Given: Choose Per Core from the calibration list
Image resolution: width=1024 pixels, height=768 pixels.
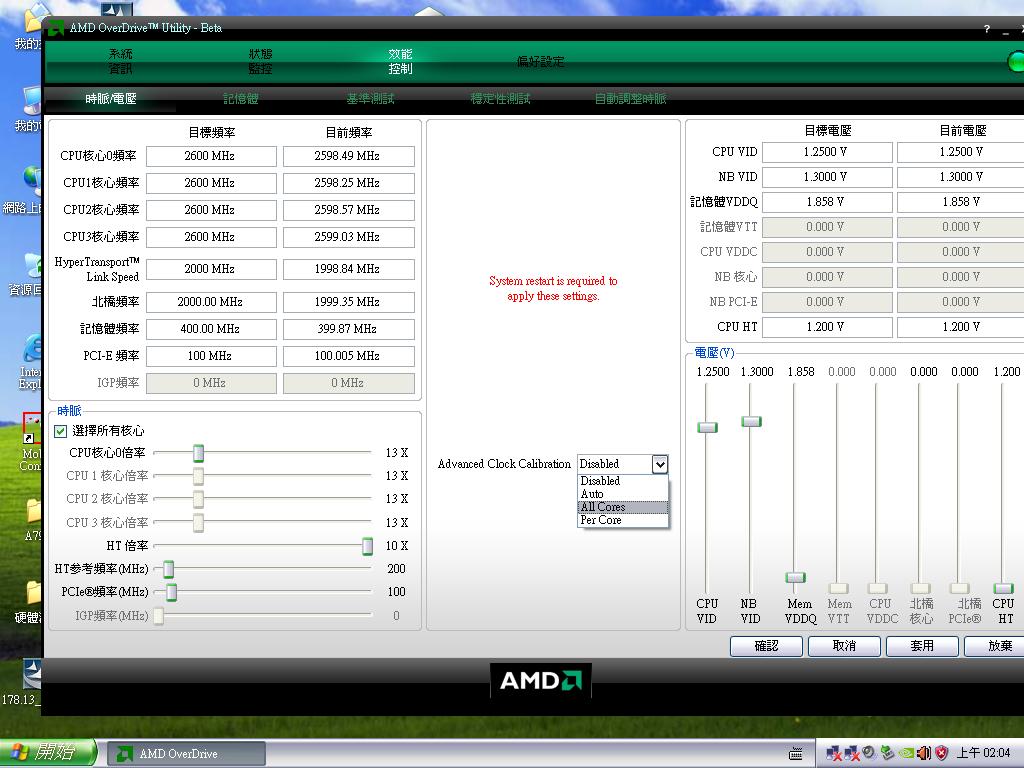Looking at the screenshot, I should pyautogui.click(x=622, y=520).
